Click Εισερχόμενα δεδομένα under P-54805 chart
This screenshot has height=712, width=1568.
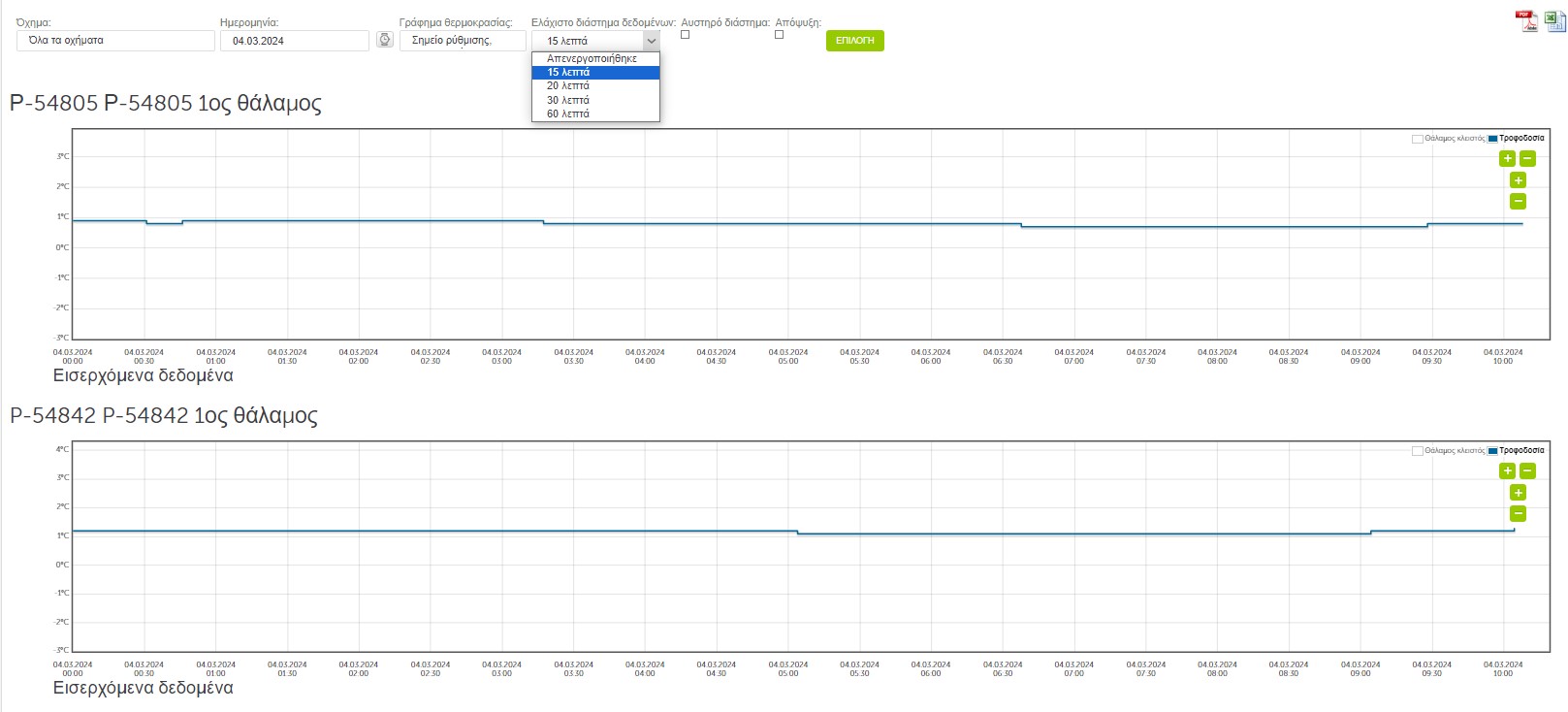pos(144,375)
